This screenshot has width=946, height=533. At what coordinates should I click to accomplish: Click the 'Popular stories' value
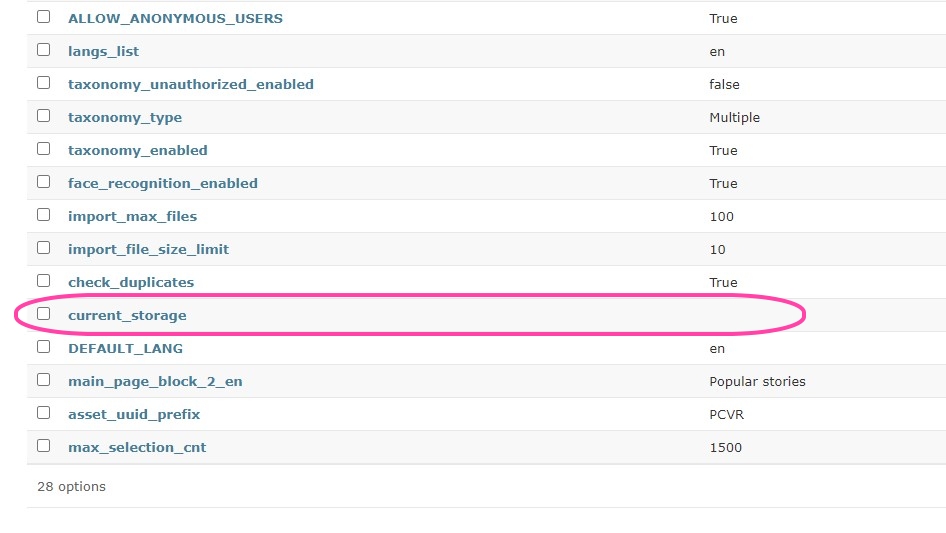pos(757,381)
